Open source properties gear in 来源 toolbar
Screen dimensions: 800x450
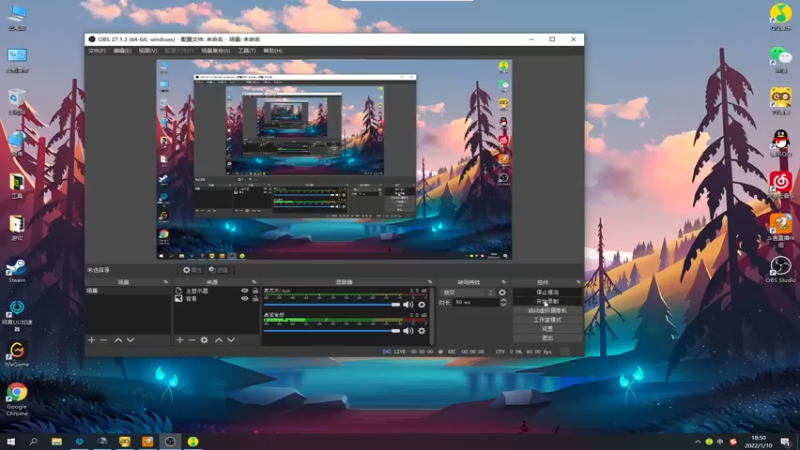point(204,340)
